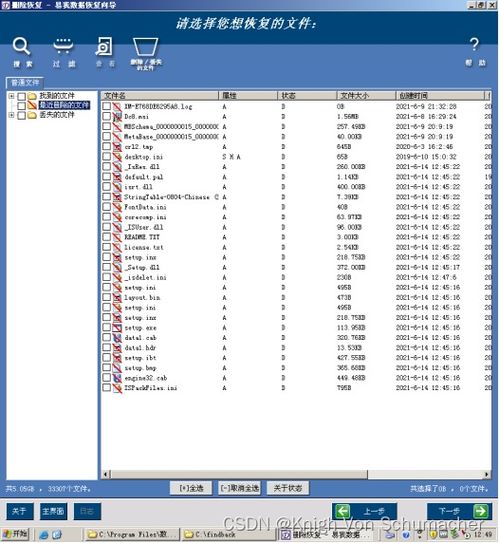Sort by the file size column header
The image size is (499, 543).
tap(366, 96)
